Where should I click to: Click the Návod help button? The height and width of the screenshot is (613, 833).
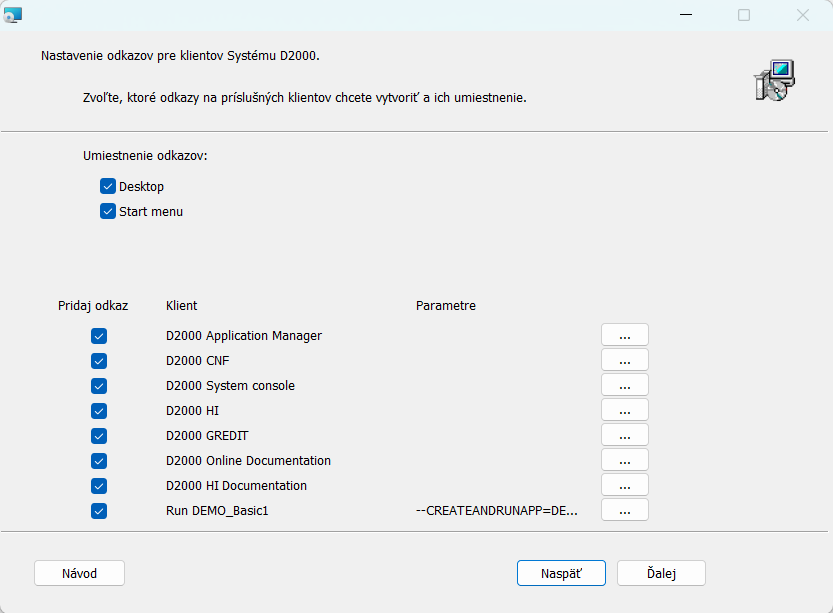click(x=79, y=573)
